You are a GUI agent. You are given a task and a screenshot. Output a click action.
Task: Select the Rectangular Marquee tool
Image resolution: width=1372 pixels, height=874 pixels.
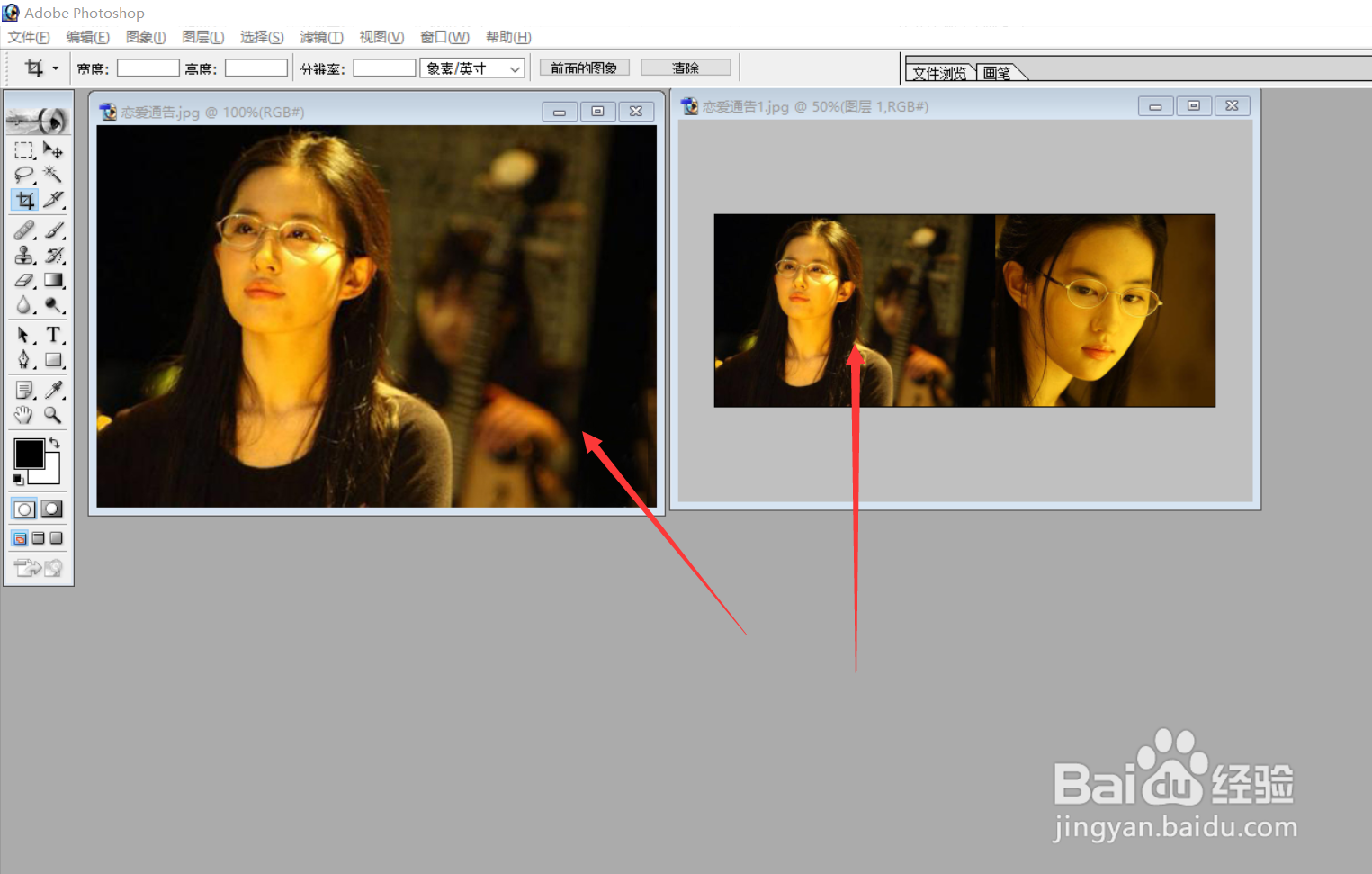coord(24,149)
